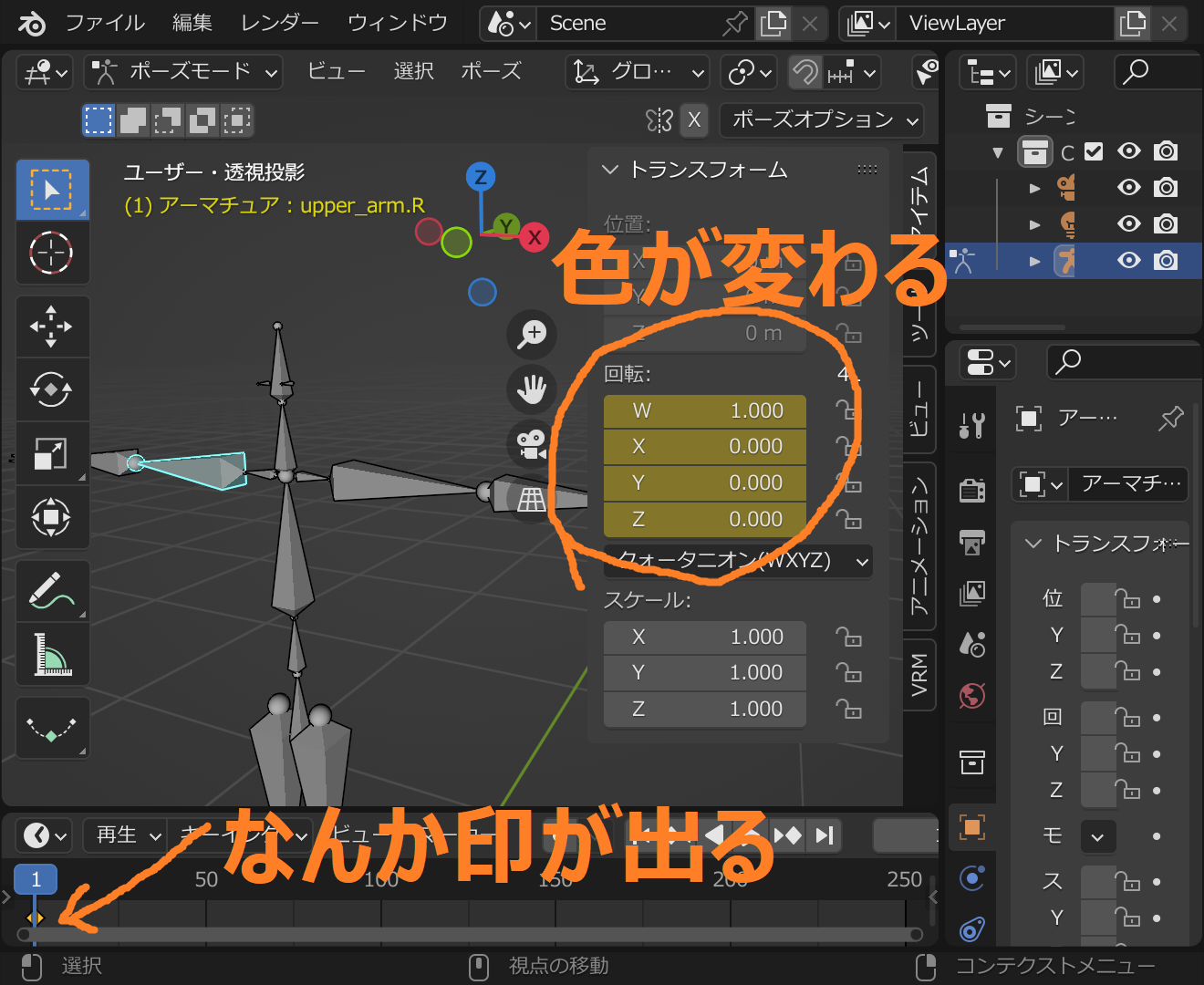Image resolution: width=1204 pixels, height=985 pixels.
Task: Open the transform orientation Global dropdown
Action: [638, 72]
